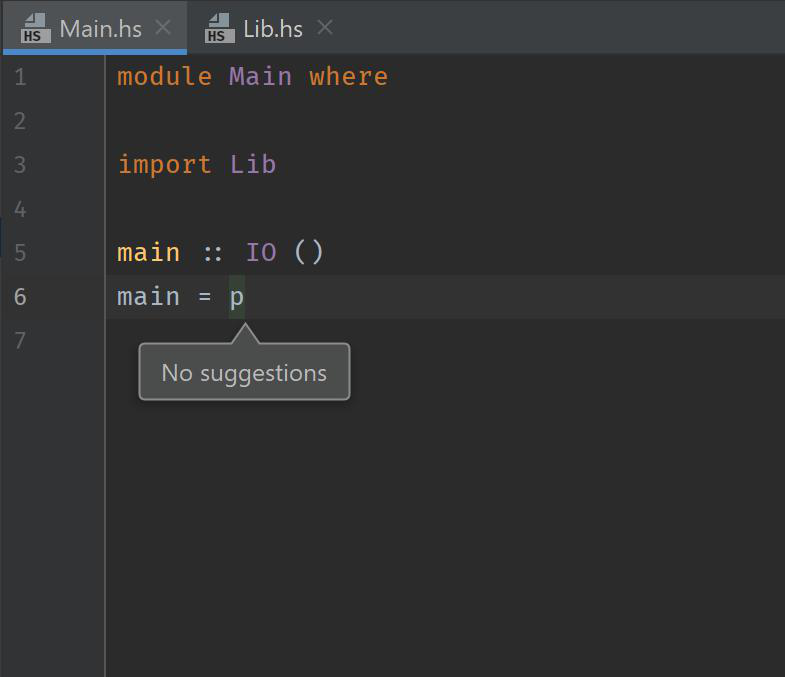Viewport: 785px width, 677px height.
Task: Click the 'import' keyword on line 3
Action: [x=164, y=165]
